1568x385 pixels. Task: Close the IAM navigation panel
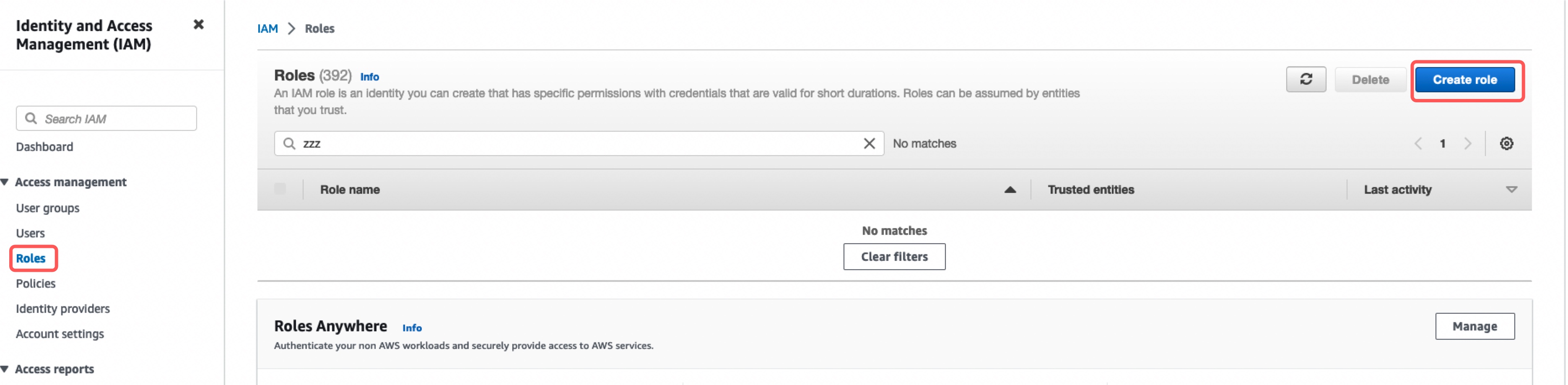(x=198, y=24)
